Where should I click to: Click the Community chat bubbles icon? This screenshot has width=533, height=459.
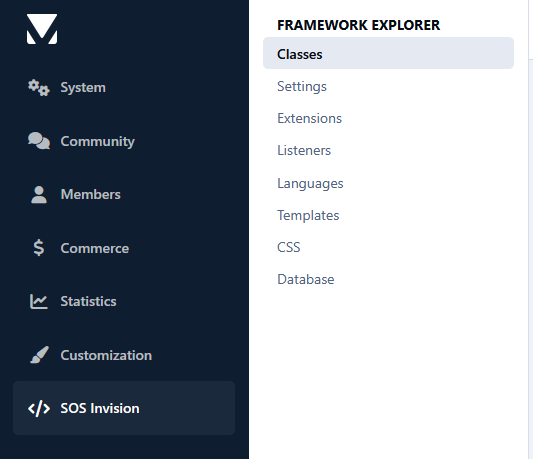pos(39,141)
